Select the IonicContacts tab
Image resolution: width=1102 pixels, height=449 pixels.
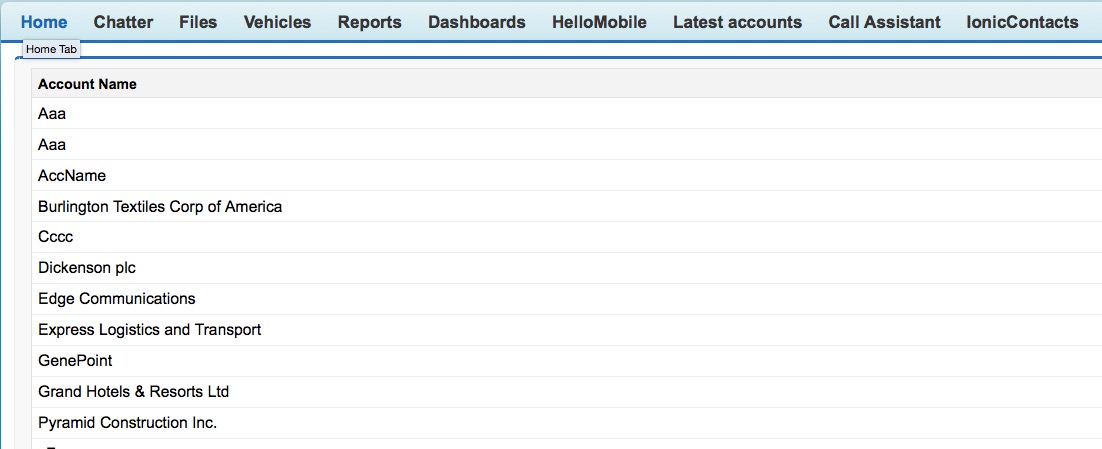1022,22
